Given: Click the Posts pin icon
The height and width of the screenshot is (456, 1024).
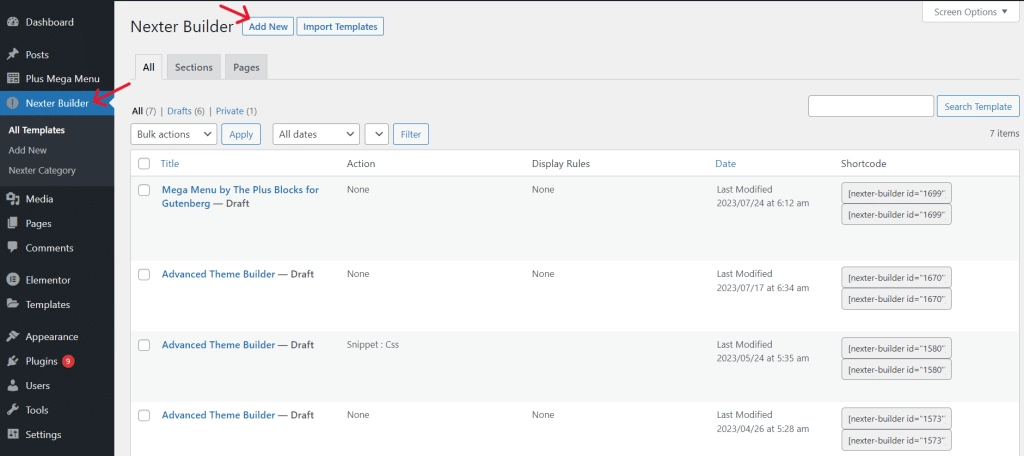Looking at the screenshot, I should click(x=13, y=55).
